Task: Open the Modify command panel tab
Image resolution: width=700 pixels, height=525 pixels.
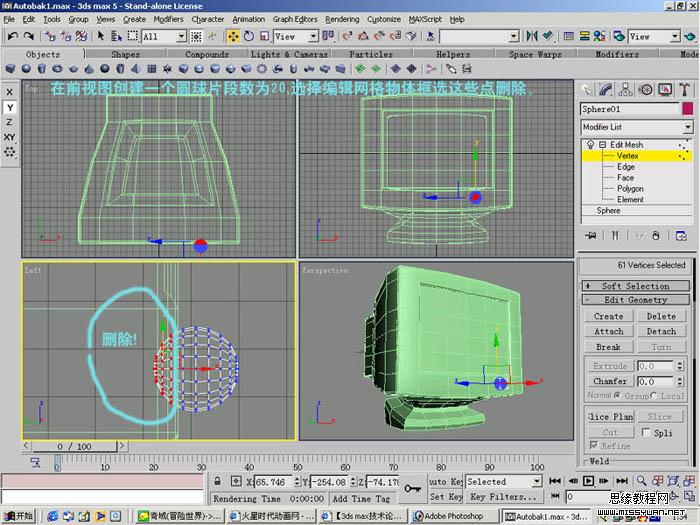Action: click(x=605, y=90)
